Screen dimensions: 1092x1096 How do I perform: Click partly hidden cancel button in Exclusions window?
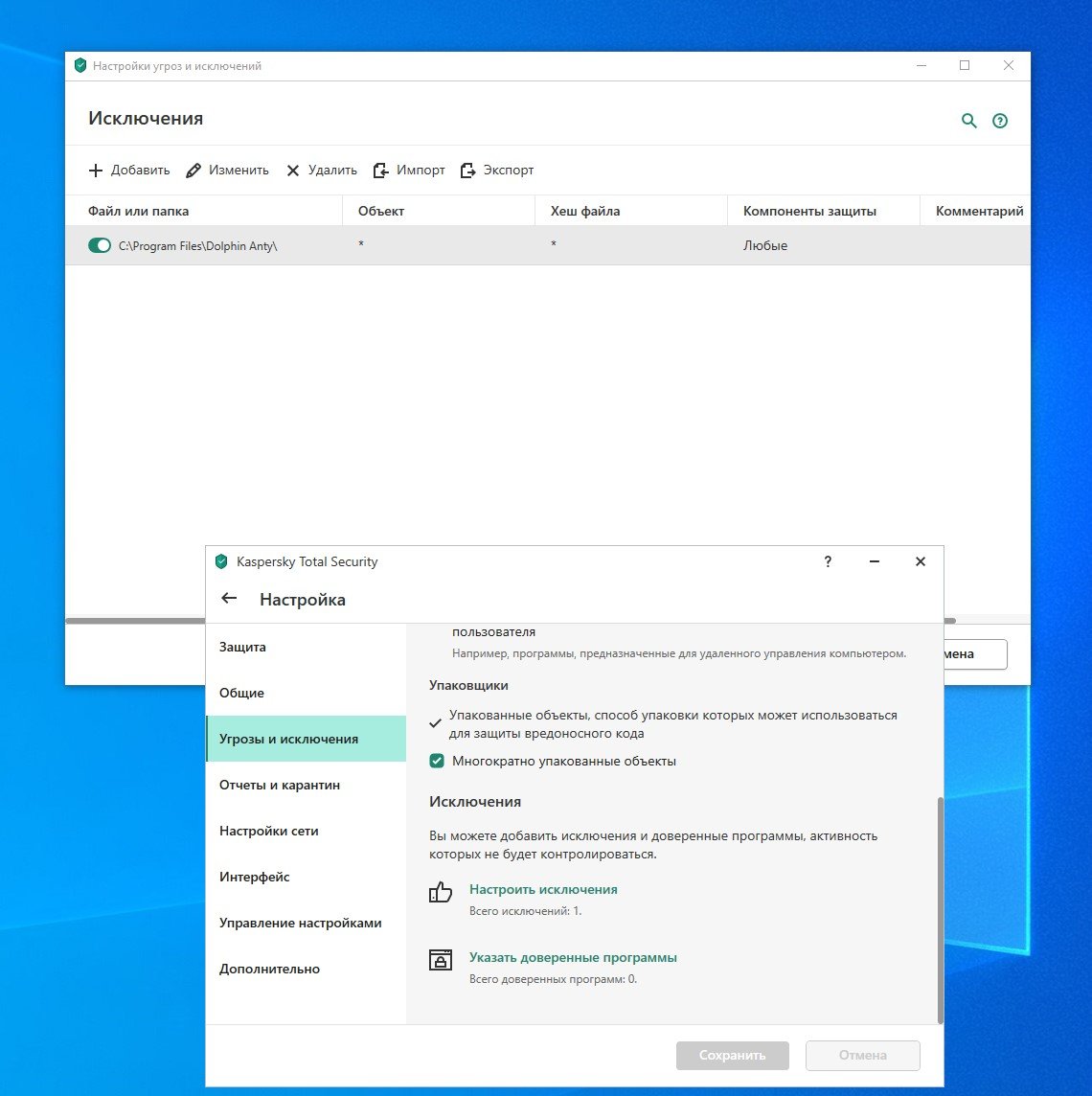pos(975,654)
